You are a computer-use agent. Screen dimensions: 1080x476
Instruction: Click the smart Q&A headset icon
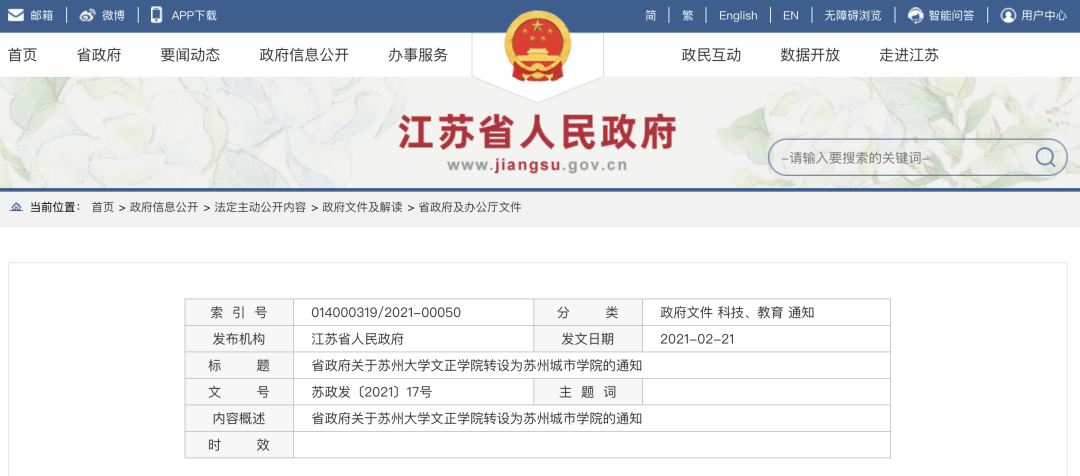[915, 15]
